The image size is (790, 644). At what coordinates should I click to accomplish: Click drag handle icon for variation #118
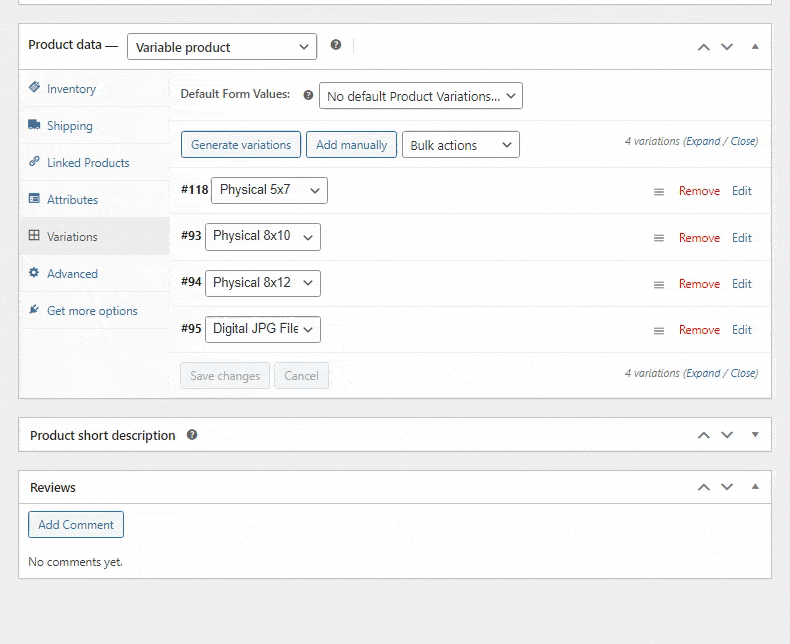point(659,191)
